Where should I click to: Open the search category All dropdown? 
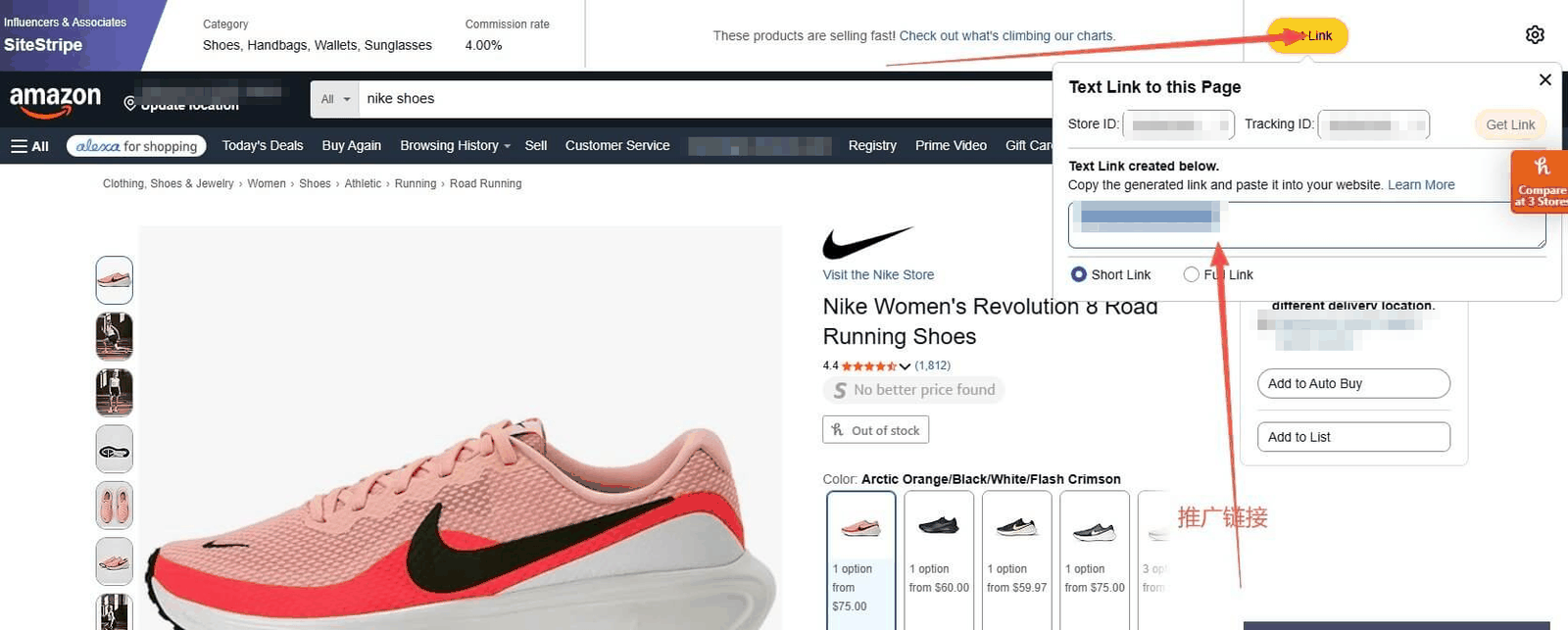click(335, 99)
